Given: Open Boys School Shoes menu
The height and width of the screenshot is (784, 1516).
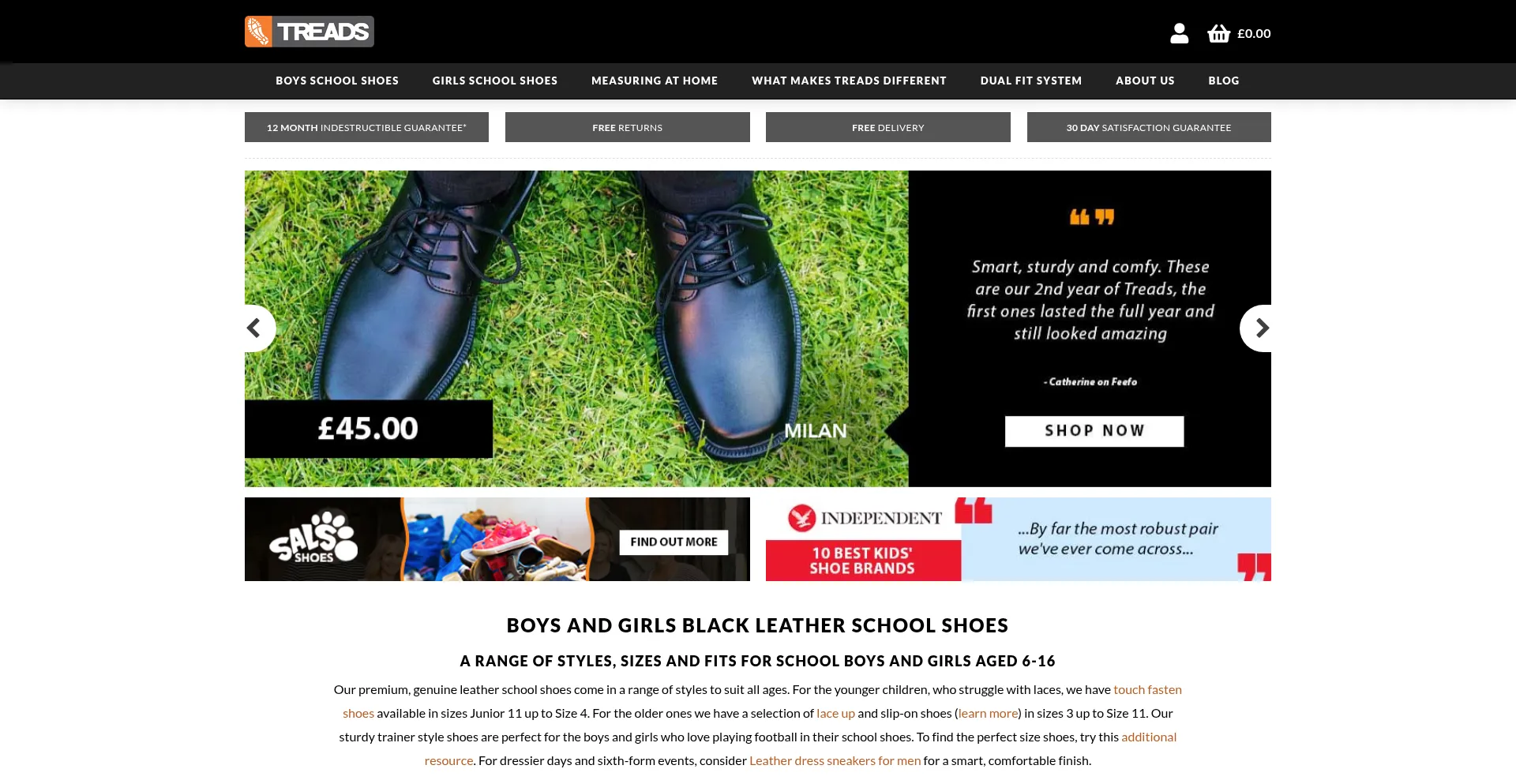Looking at the screenshot, I should [337, 81].
